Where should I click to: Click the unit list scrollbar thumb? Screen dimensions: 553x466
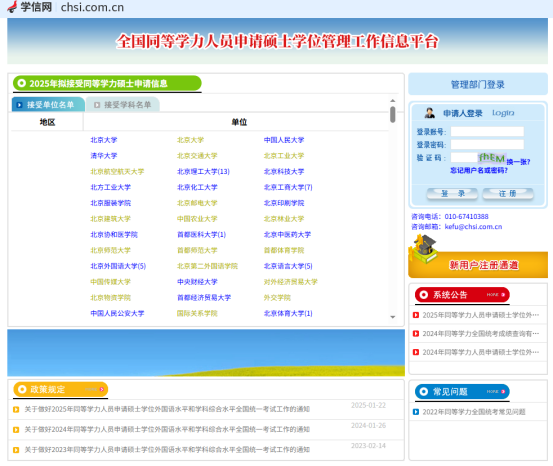393,115
